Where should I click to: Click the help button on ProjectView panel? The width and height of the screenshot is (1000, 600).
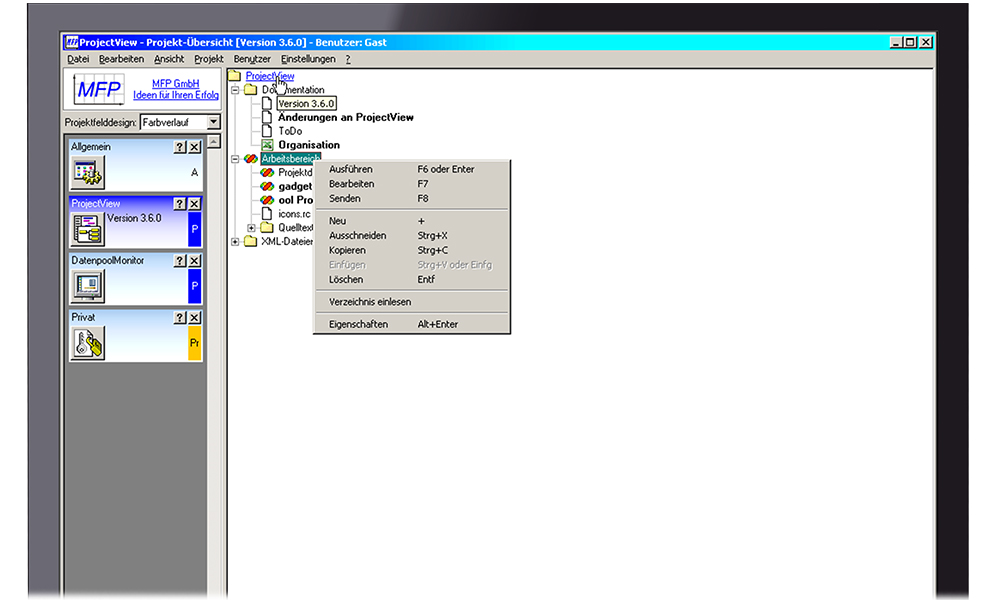180,203
